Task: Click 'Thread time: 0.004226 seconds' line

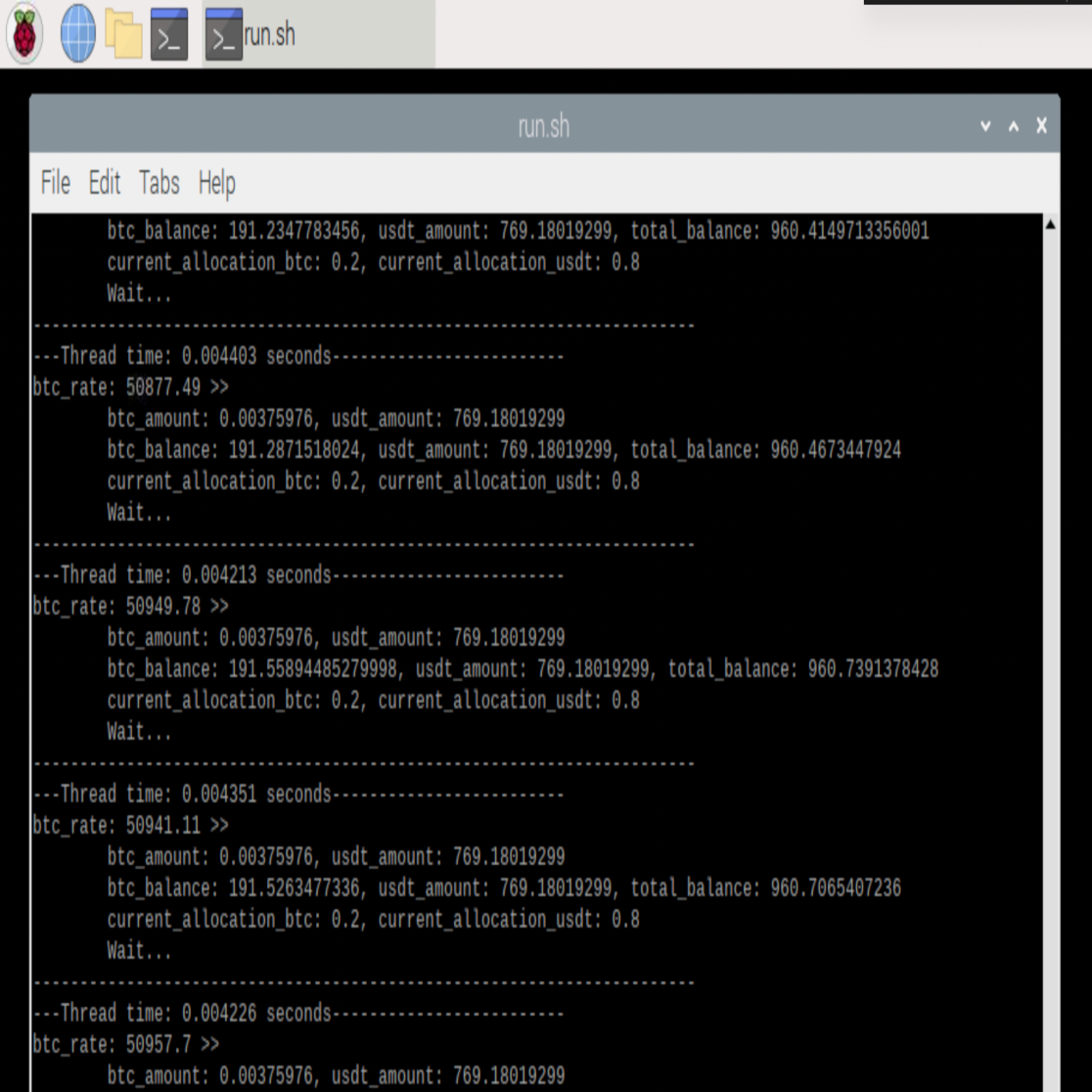Action: (298, 1014)
